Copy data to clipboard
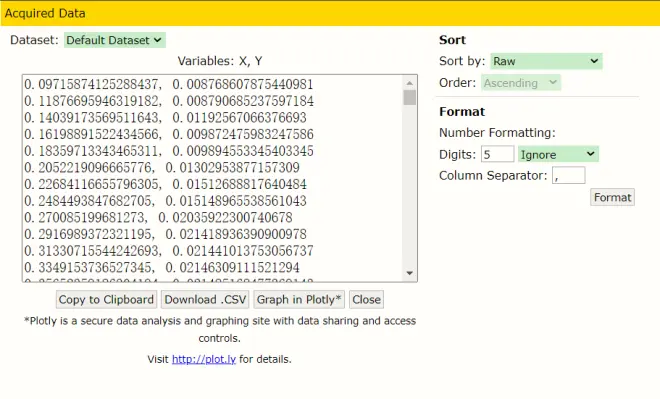Image resolution: width=660 pixels, height=399 pixels. (x=106, y=300)
